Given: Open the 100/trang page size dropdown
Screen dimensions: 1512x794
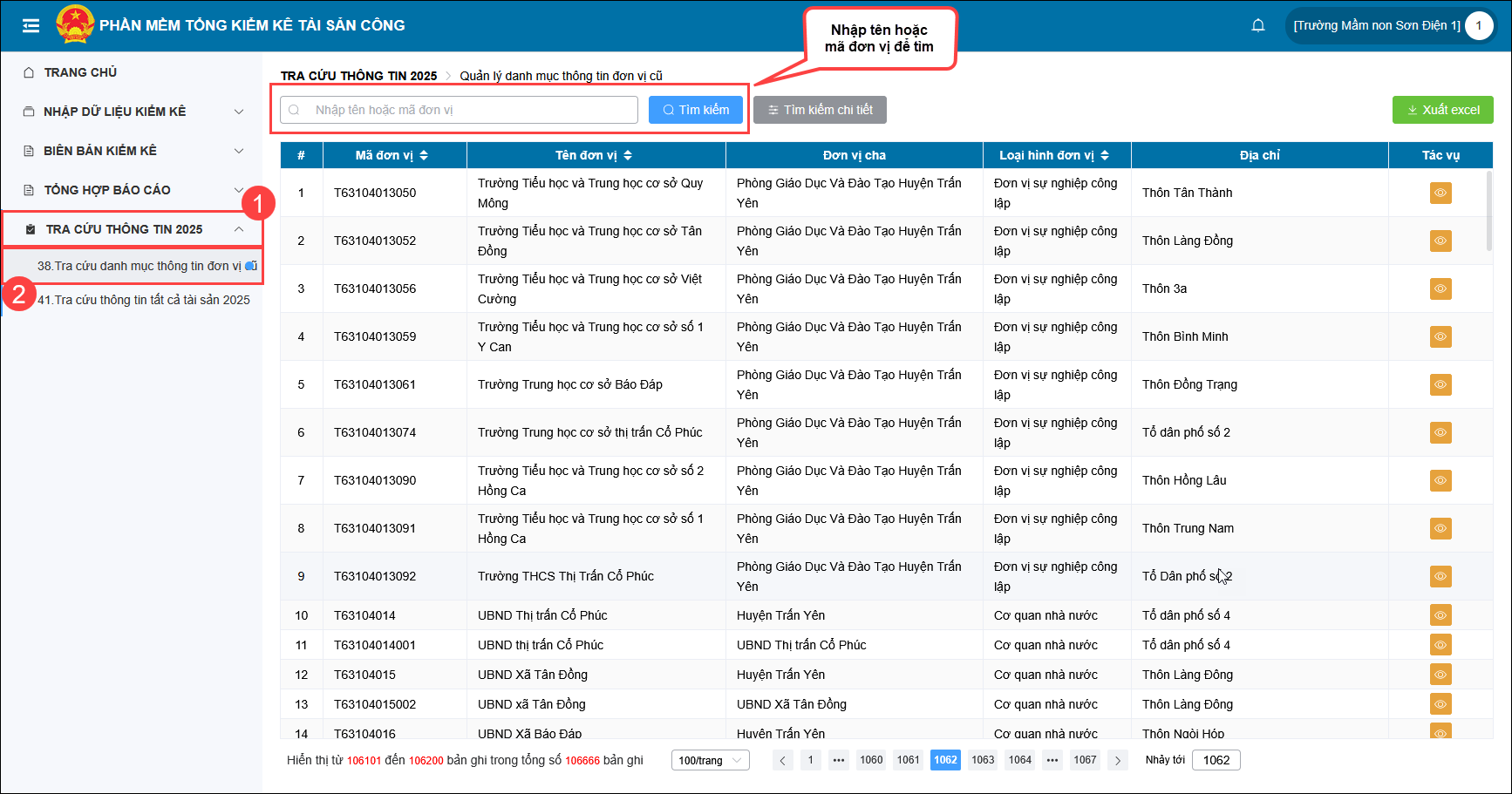Looking at the screenshot, I should pyautogui.click(x=710, y=760).
